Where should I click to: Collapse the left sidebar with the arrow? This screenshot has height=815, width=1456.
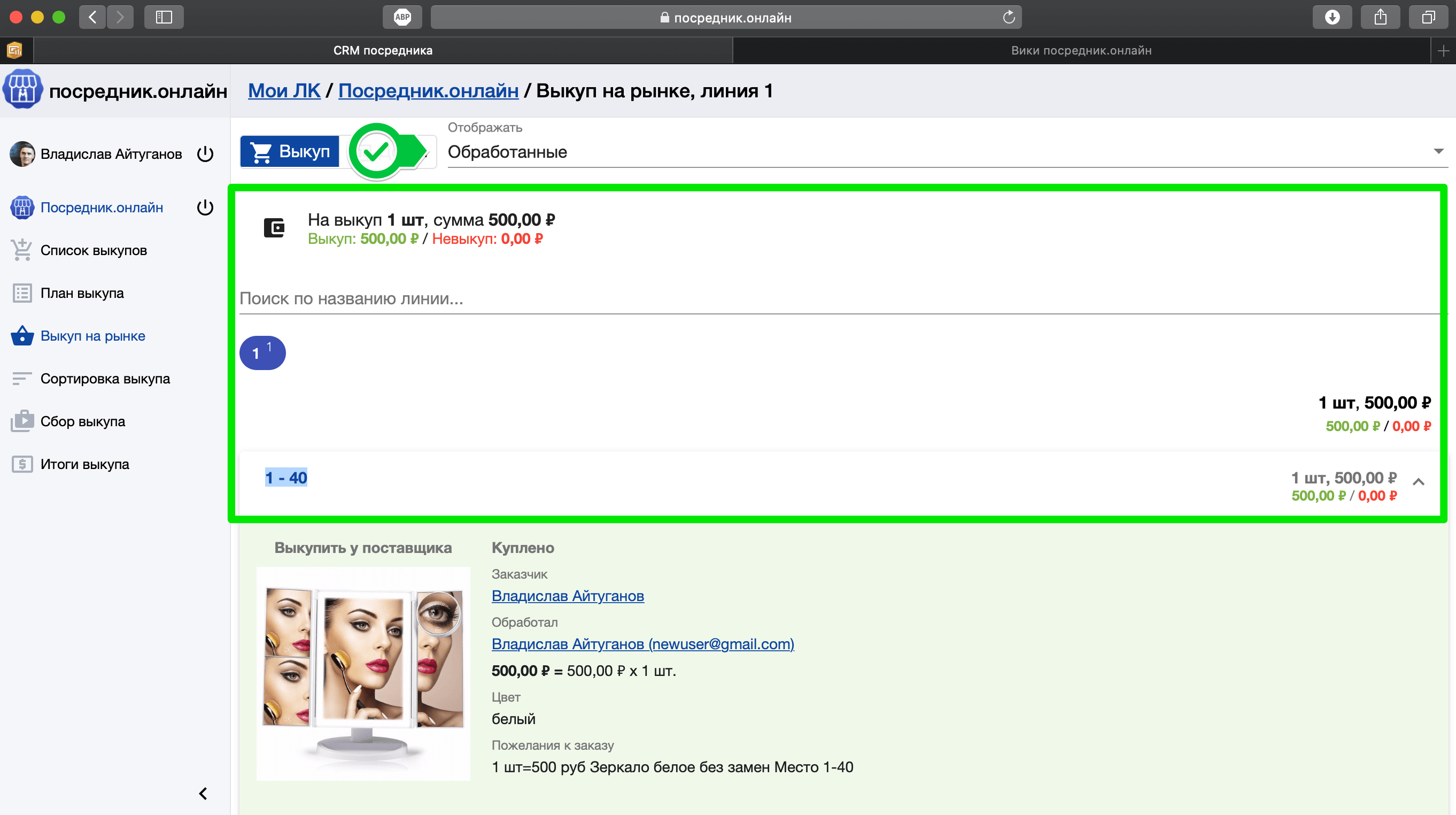pyautogui.click(x=203, y=794)
